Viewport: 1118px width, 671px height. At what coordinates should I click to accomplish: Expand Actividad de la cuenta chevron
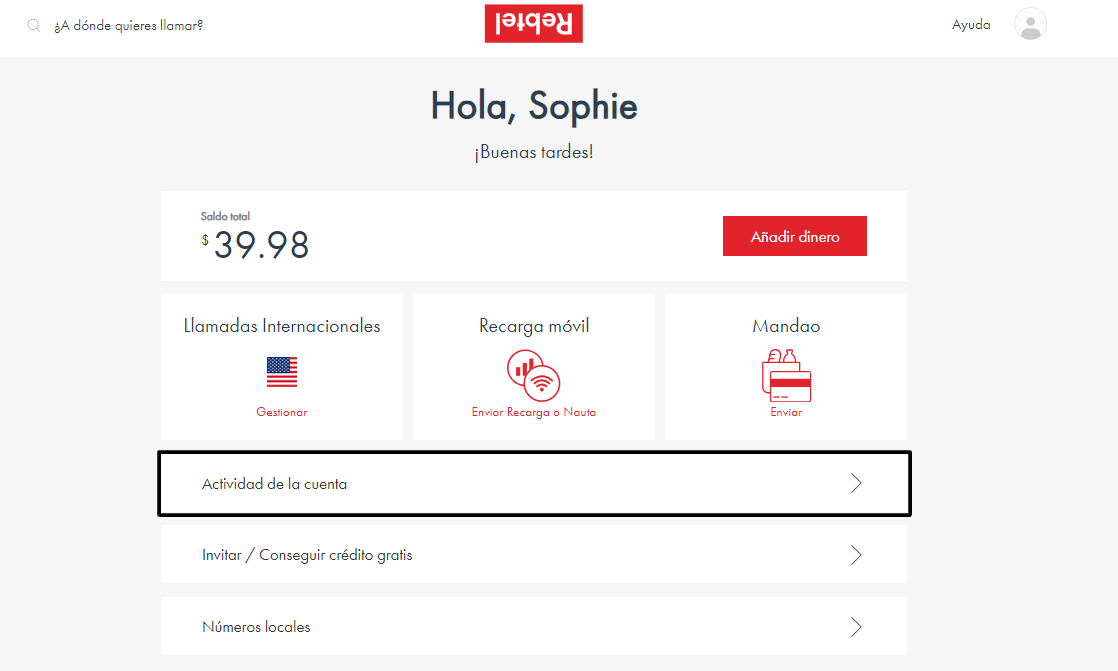(x=855, y=484)
